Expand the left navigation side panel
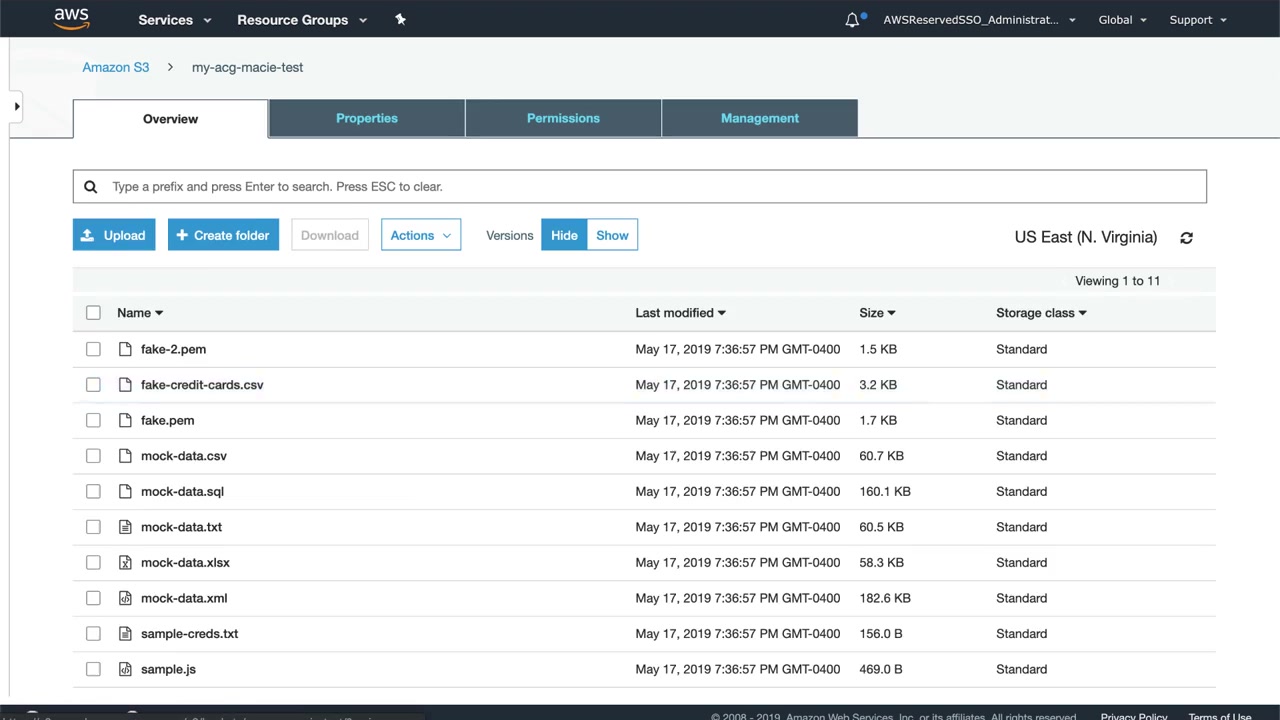Image resolution: width=1280 pixels, height=720 pixels. pyautogui.click(x=16, y=106)
